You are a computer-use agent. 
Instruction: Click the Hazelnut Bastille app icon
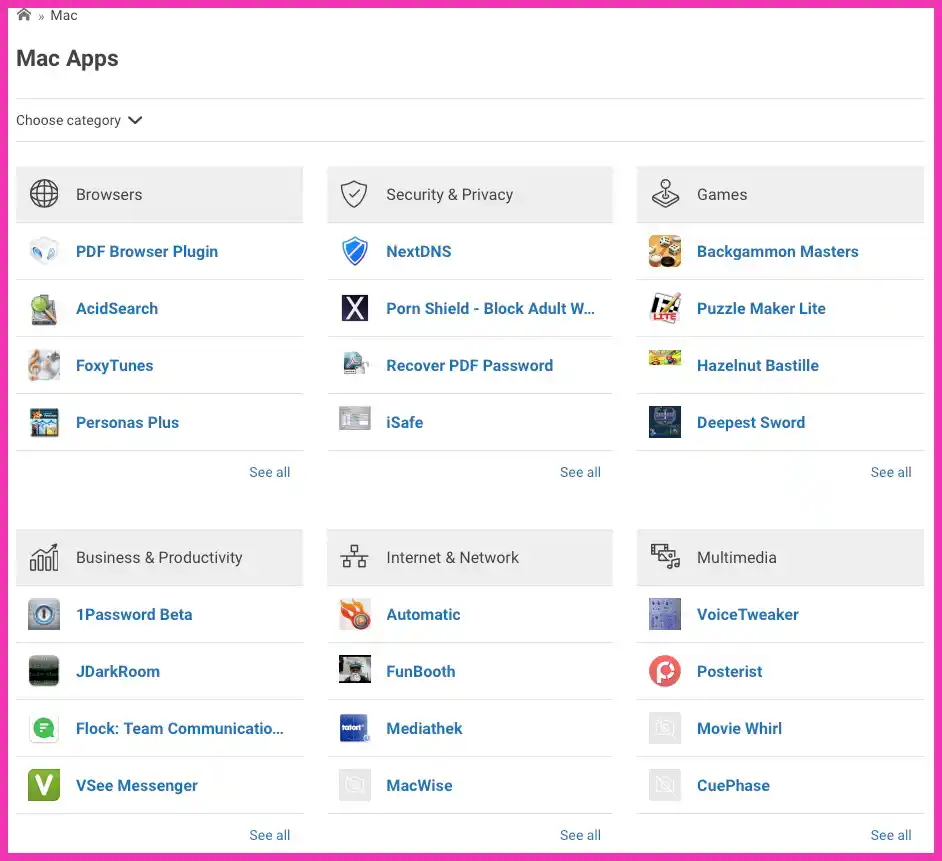point(665,358)
